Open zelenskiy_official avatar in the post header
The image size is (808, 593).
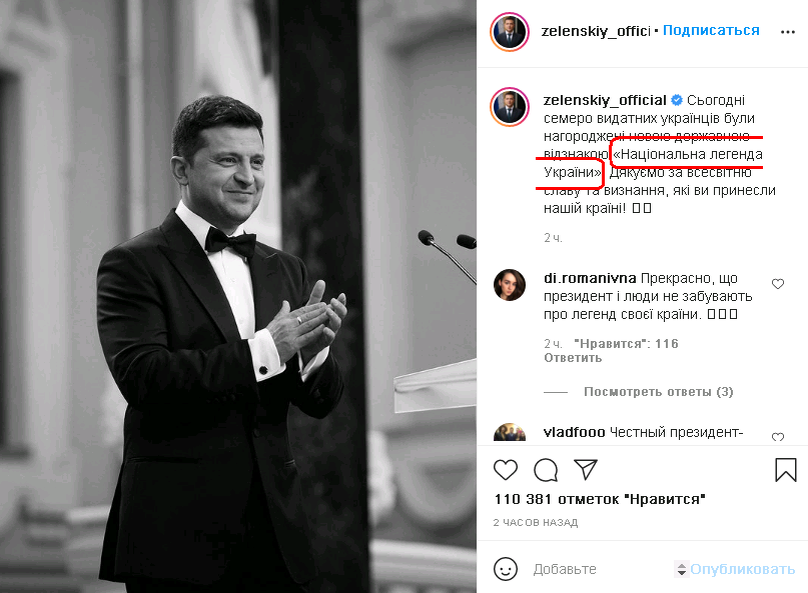509,31
